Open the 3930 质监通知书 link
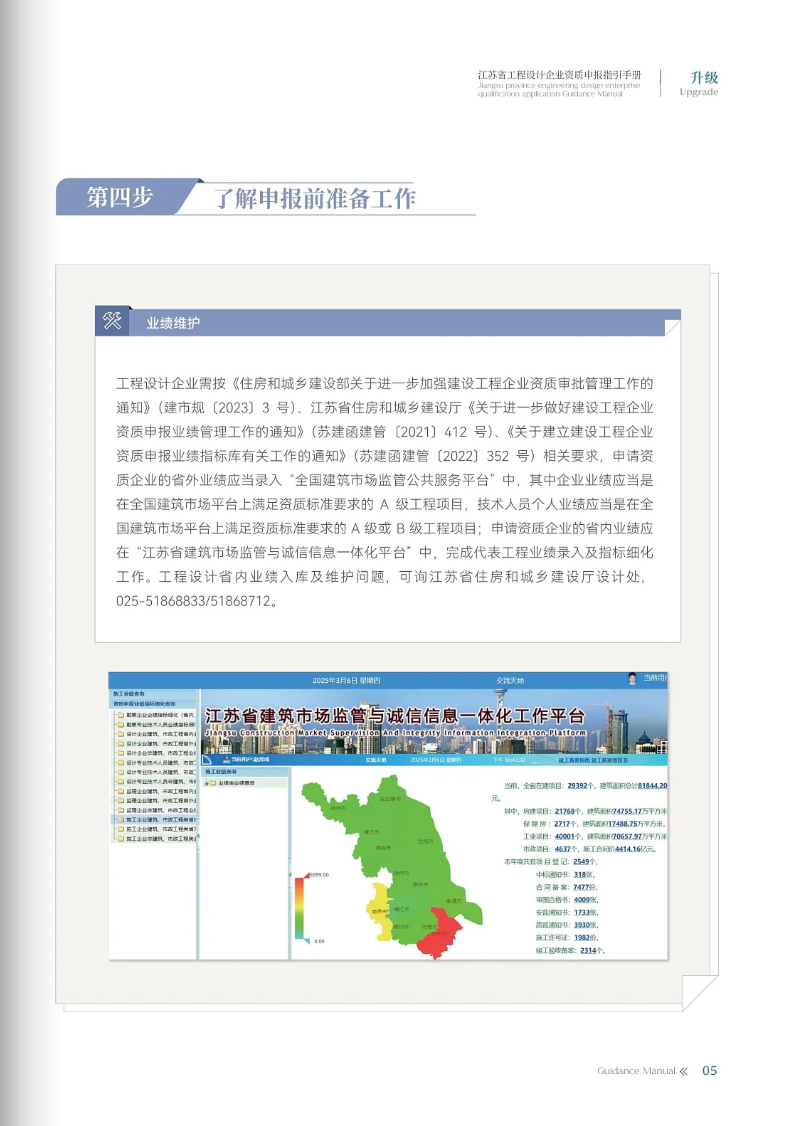 pyautogui.click(x=581, y=926)
